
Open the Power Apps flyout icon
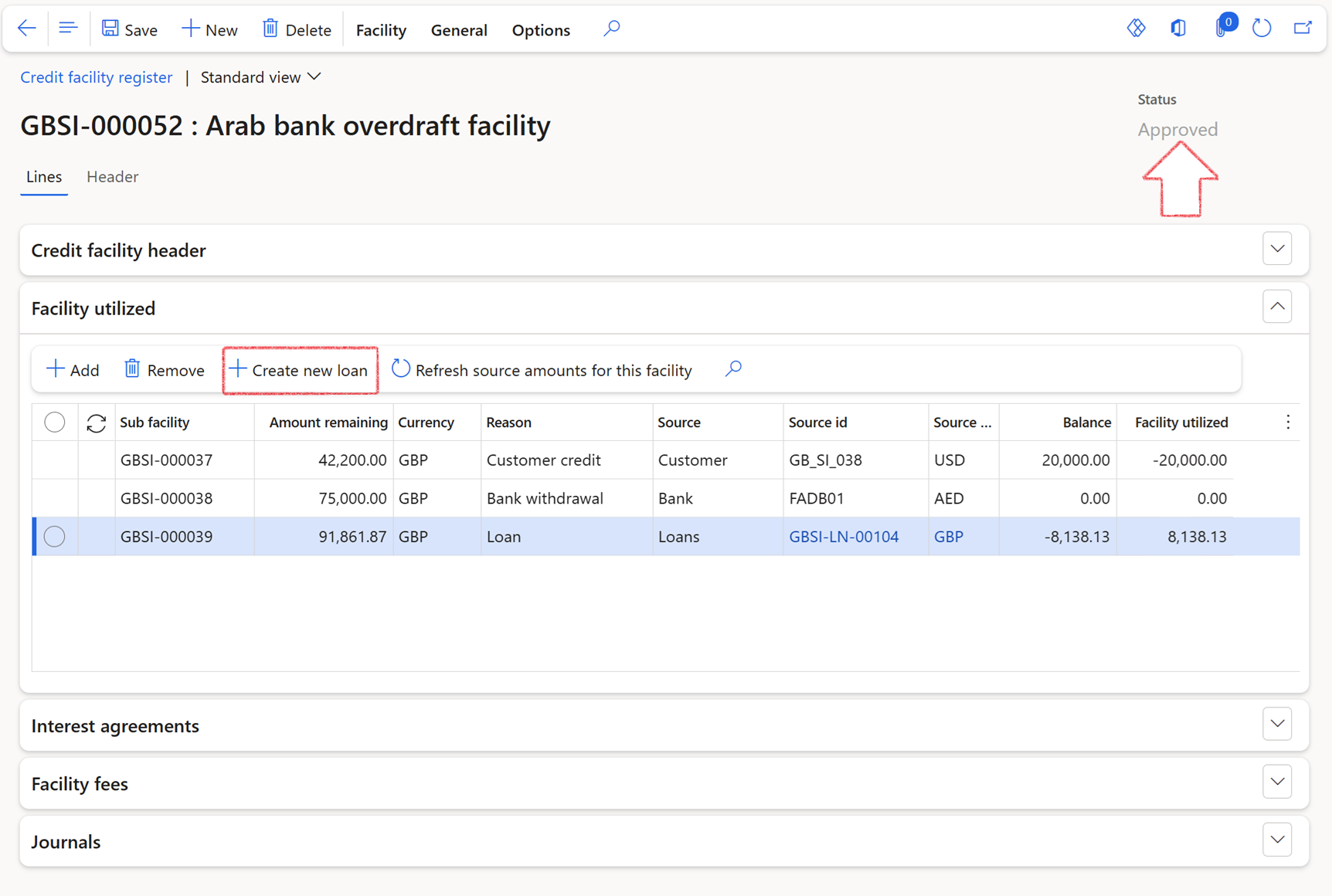pyautogui.click(x=1136, y=27)
